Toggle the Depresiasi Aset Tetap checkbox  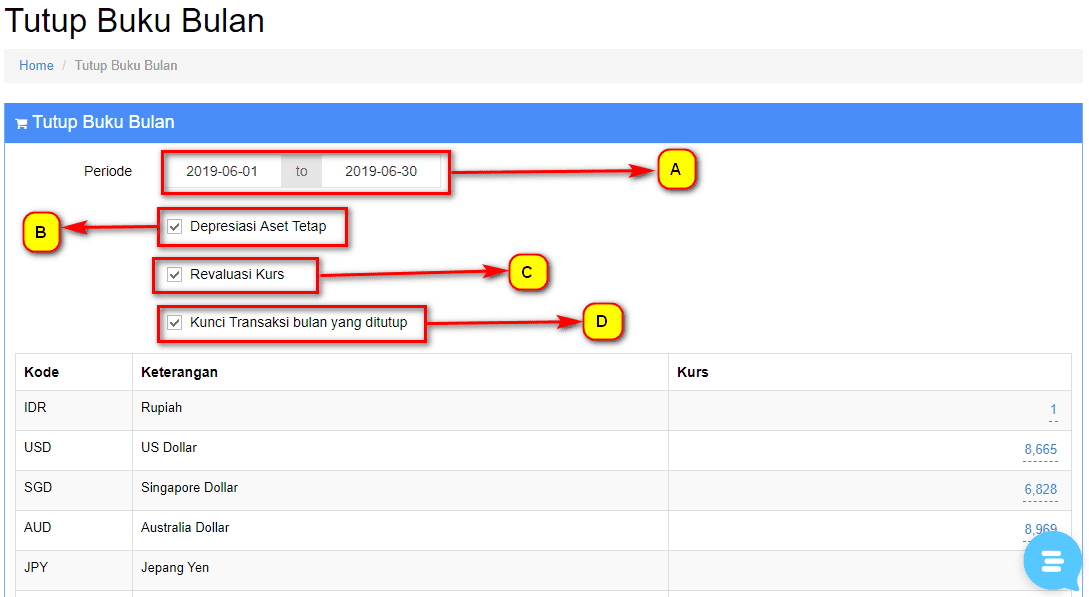[175, 227]
